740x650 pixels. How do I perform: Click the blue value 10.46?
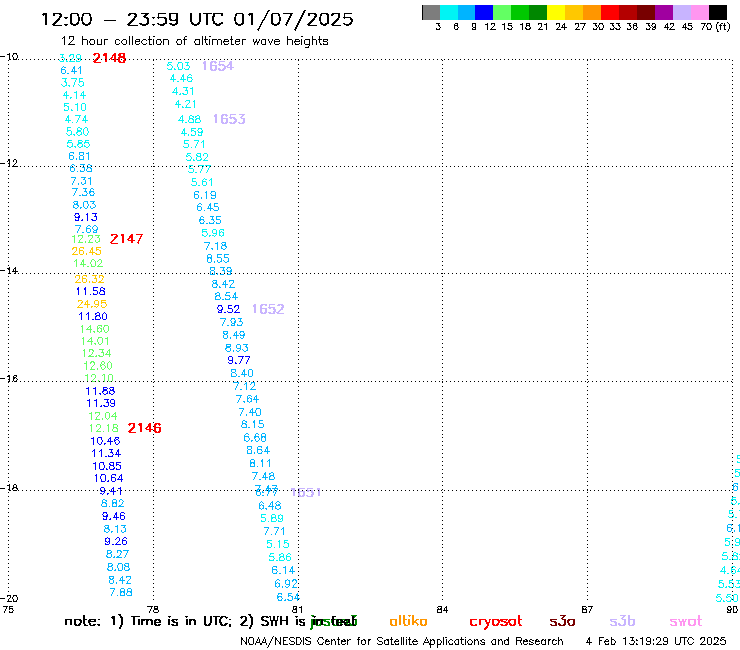point(105,441)
